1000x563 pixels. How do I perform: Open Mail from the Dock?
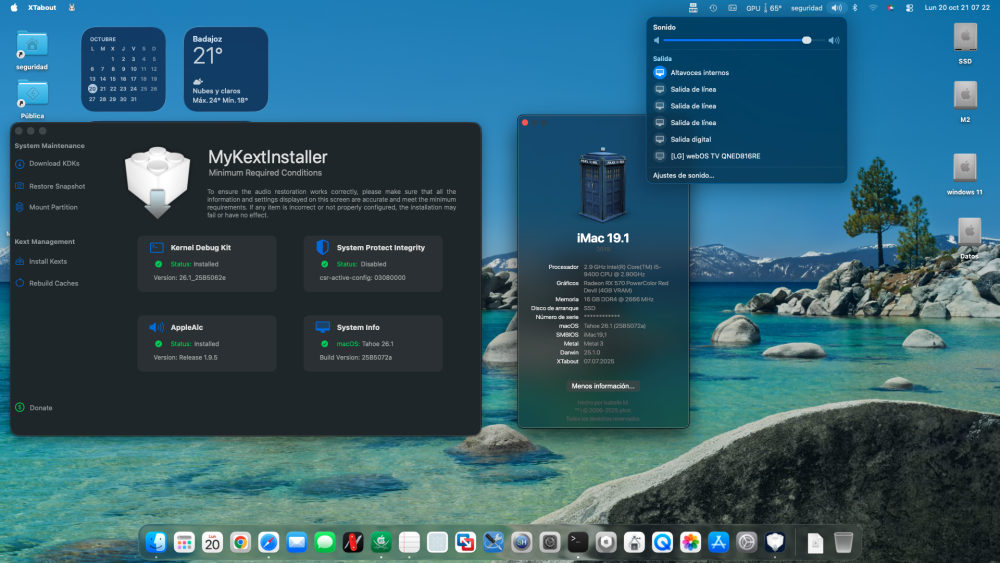point(297,542)
